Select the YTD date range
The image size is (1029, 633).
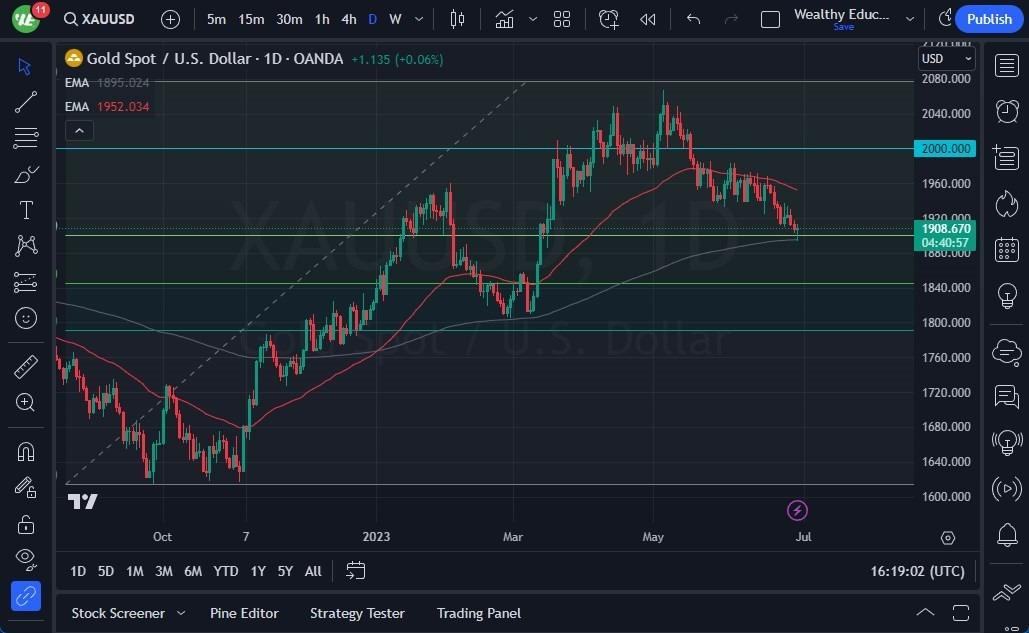coord(226,571)
